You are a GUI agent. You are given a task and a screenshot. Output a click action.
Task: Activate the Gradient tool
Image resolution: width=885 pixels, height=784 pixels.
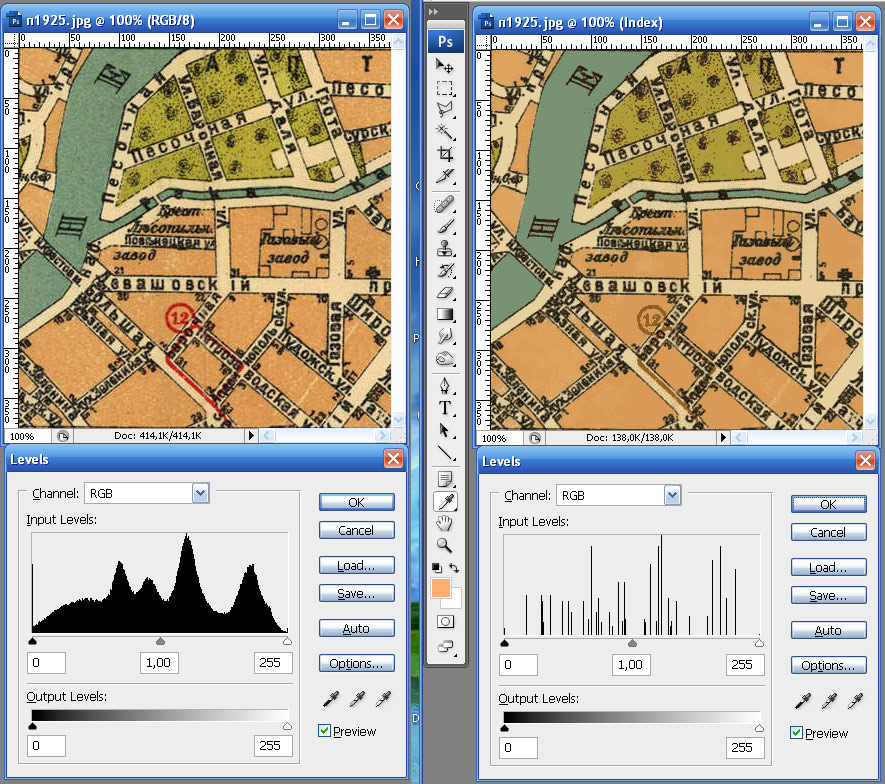click(x=445, y=315)
